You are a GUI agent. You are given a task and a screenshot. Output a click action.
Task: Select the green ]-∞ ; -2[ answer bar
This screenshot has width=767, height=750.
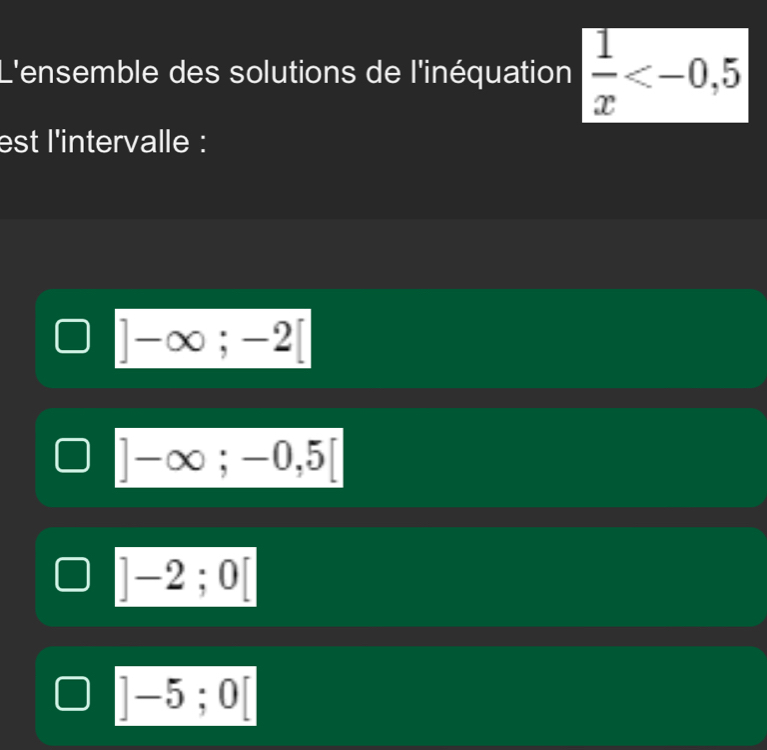click(500, 339)
